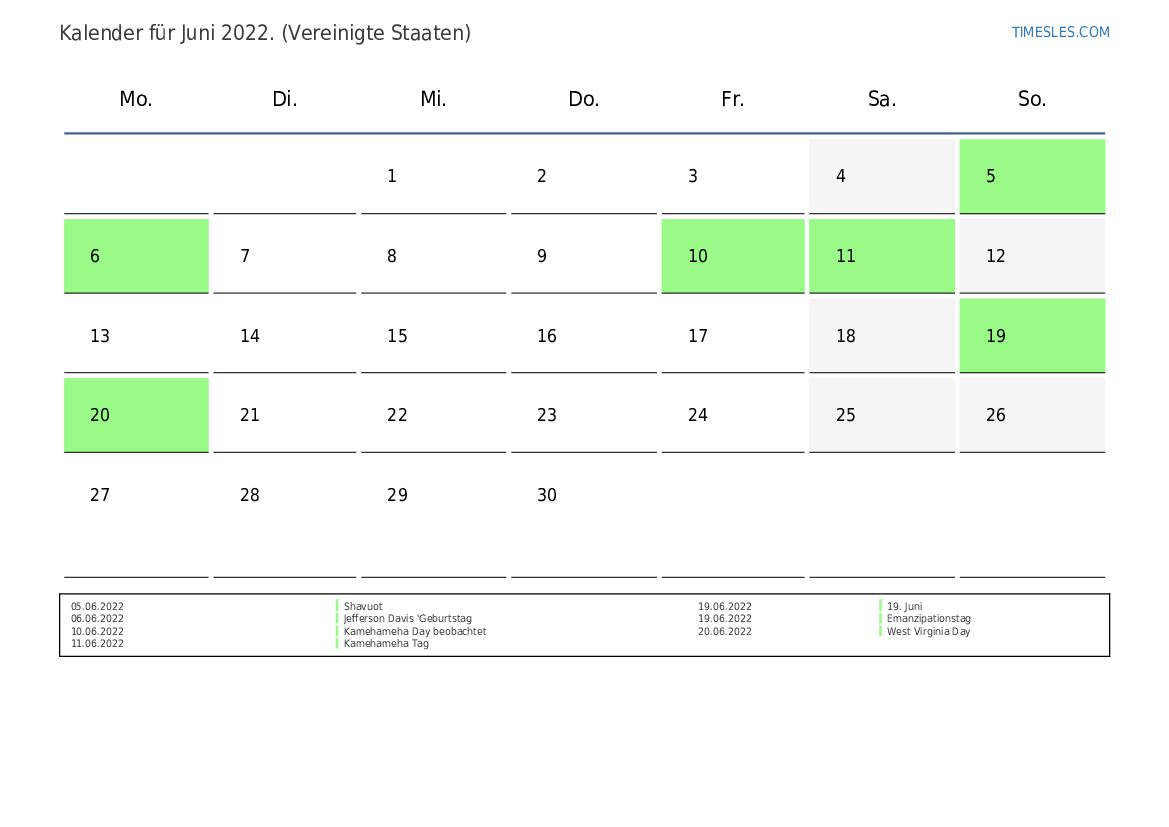This screenshot has width=1169, height=827.
Task: Click the West Virginia Day entry
Action: tap(928, 631)
